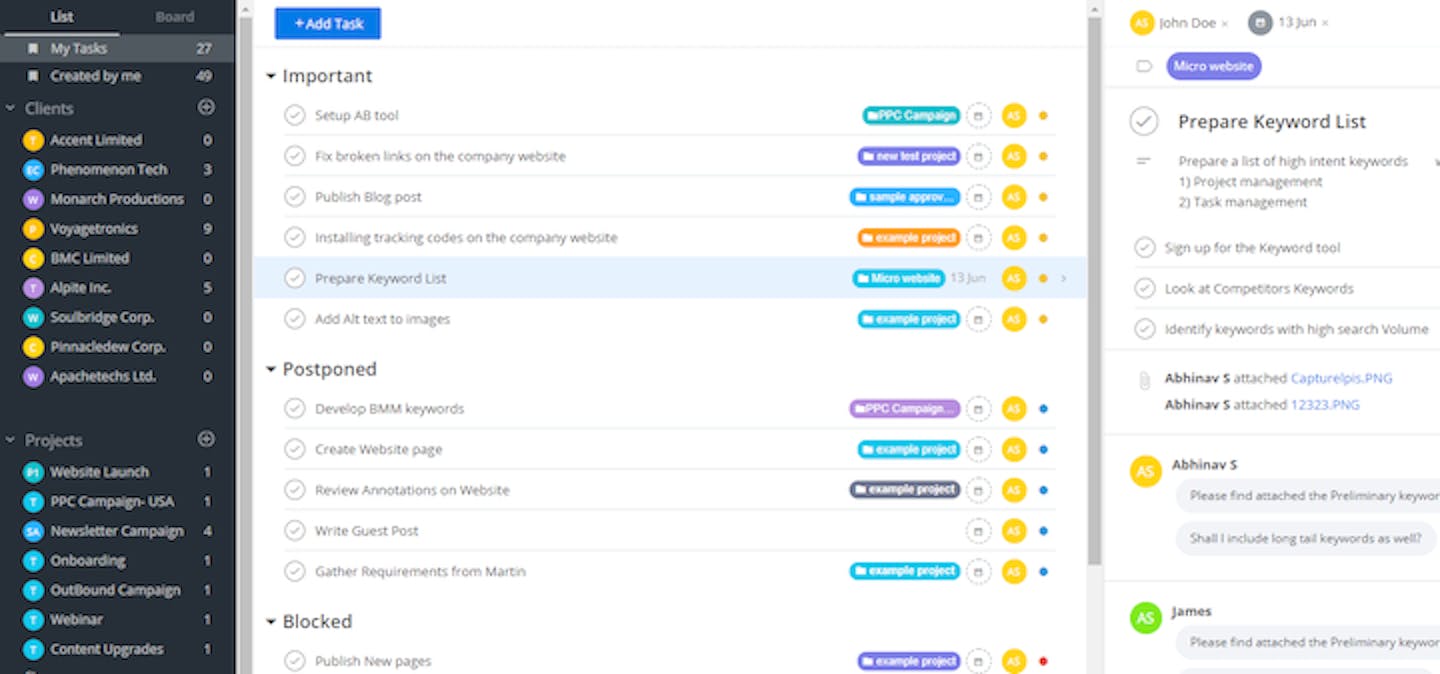Click assignee avatar on Setup AB tool row
The width and height of the screenshot is (1440, 674).
(1014, 116)
